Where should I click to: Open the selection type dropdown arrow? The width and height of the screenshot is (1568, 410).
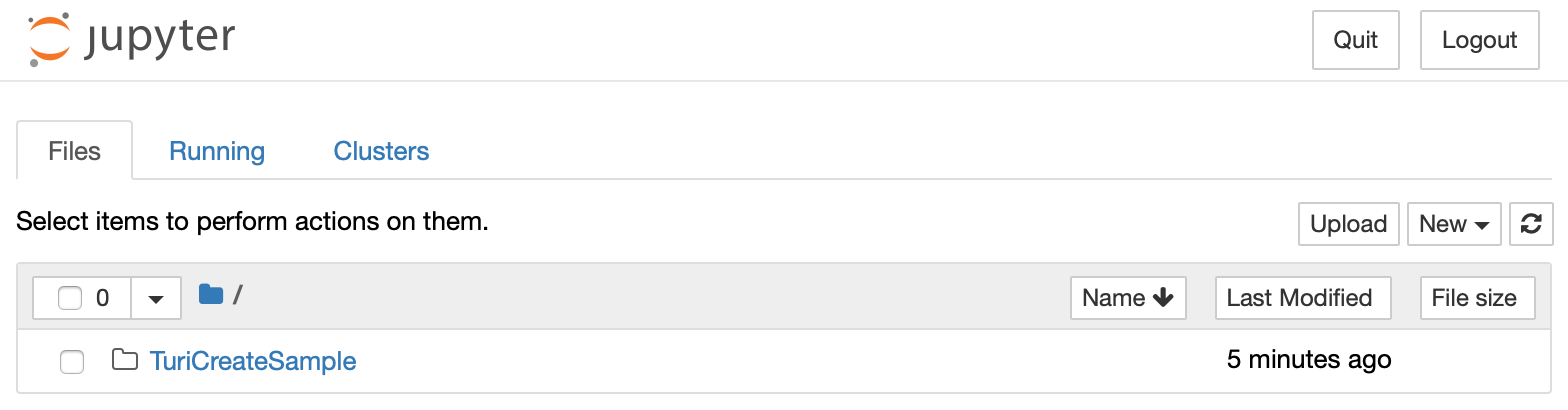coord(156,298)
